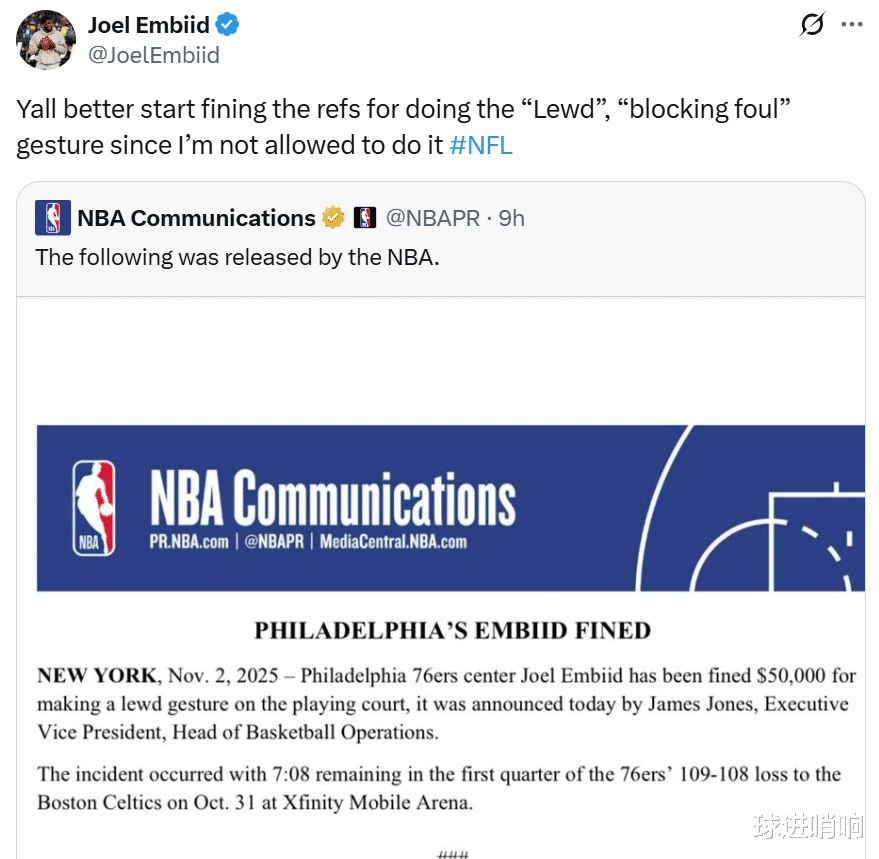
Task: Open the Grok slashed-circle icon
Action: tap(812, 25)
